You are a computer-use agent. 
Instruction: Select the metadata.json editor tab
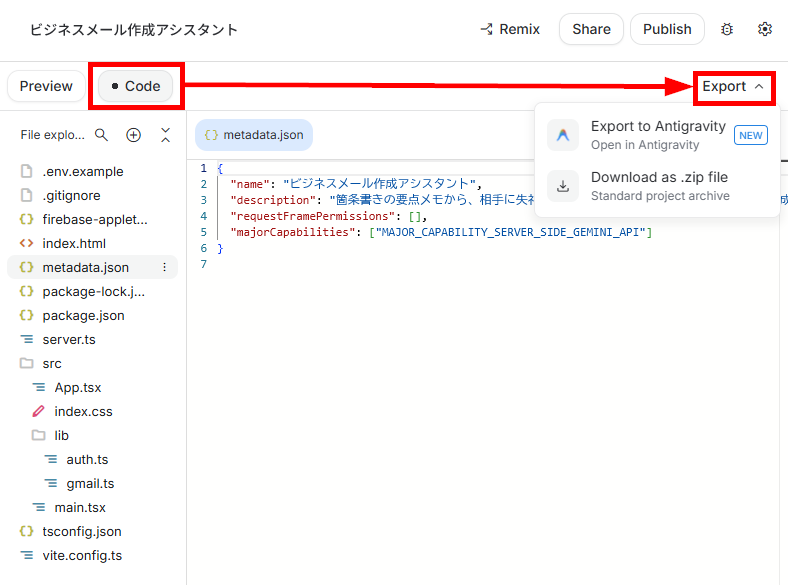(x=254, y=135)
